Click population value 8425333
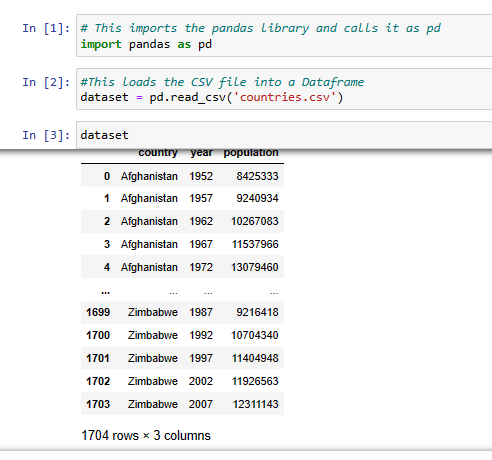492x460 pixels. coord(257,176)
